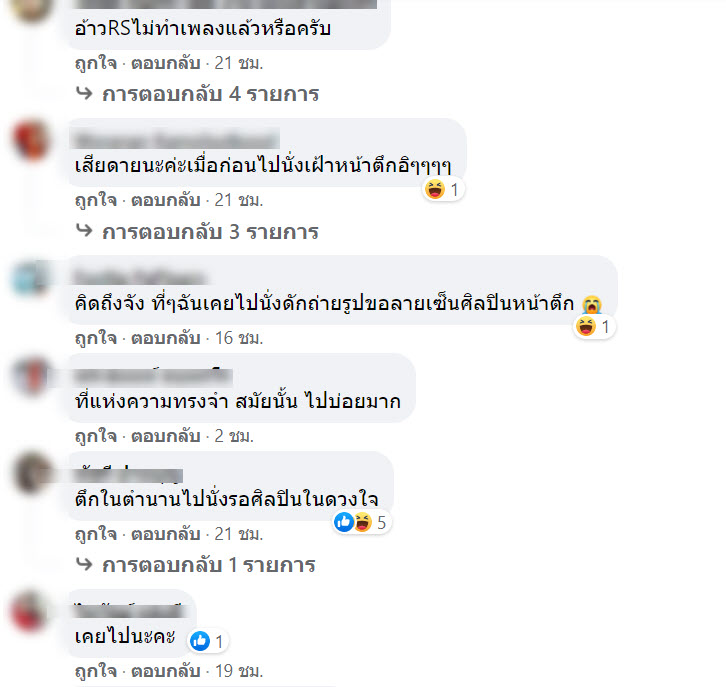The width and height of the screenshot is (726, 687).
Task: Like the คิดถึงจัง comment via ถูกใจ
Action: pyautogui.click(x=96, y=338)
